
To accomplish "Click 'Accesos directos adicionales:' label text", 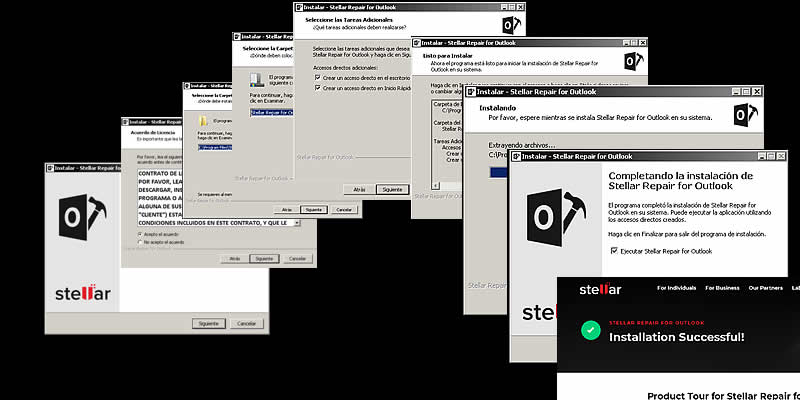I will (345, 67).
